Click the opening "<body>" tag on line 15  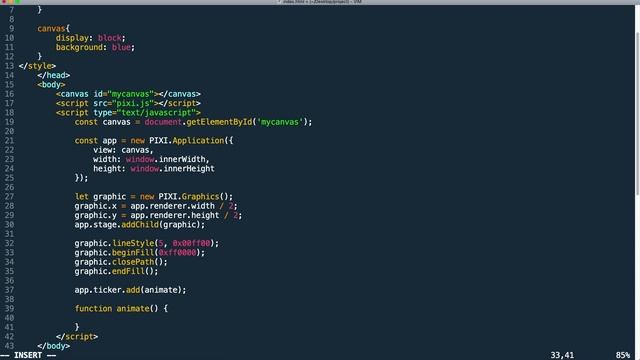click(51, 85)
